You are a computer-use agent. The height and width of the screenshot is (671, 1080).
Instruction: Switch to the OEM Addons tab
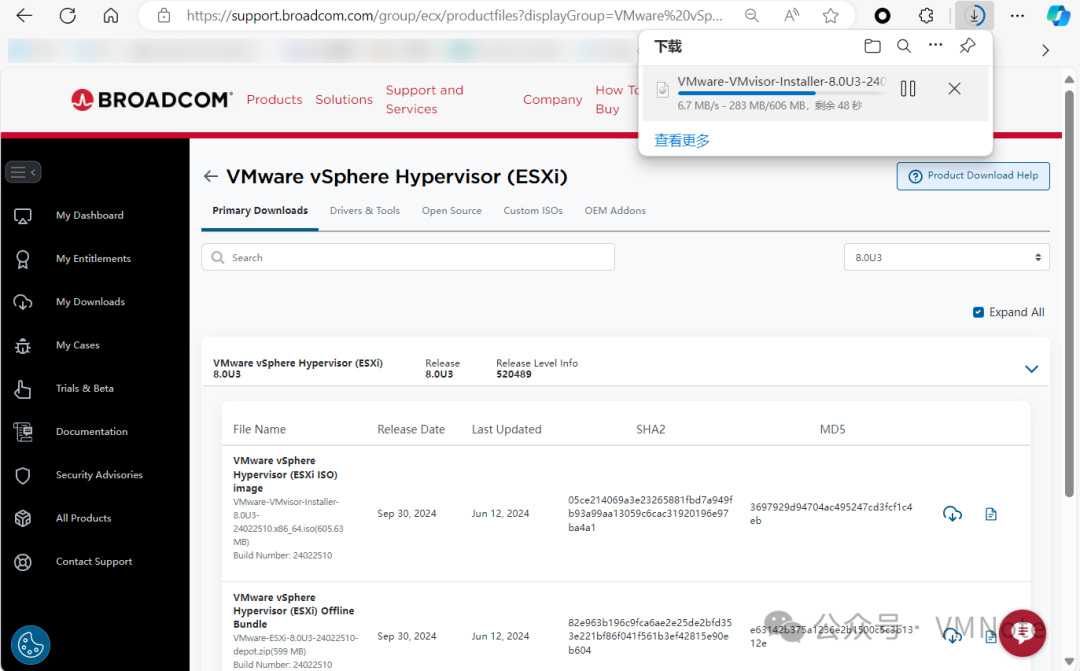tap(615, 211)
